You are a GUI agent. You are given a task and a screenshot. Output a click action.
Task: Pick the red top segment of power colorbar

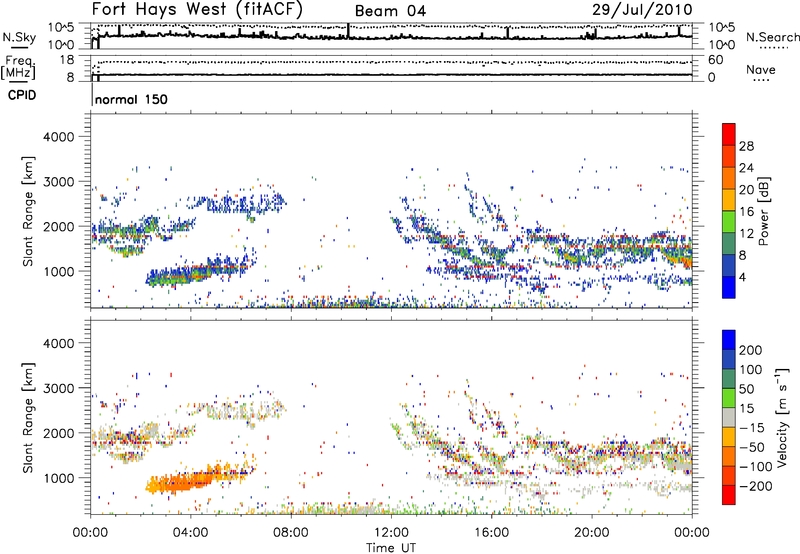729,134
